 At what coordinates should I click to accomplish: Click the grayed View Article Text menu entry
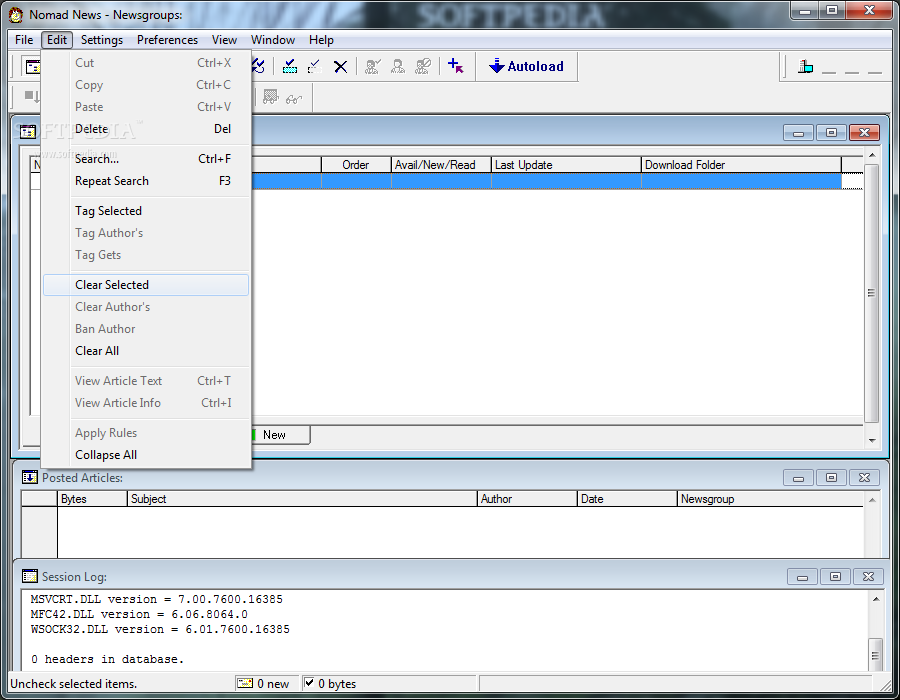click(x=146, y=380)
